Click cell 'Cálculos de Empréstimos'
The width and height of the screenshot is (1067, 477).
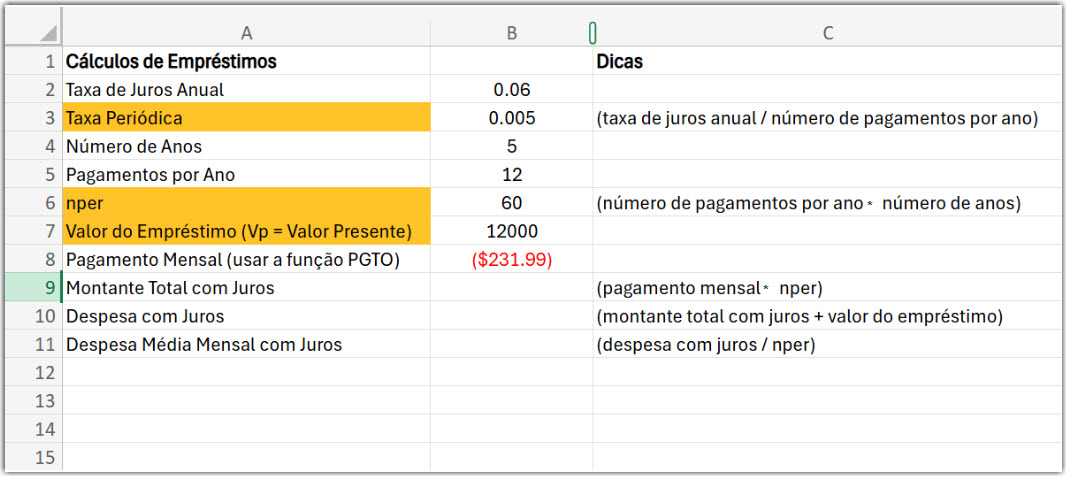[246, 61]
